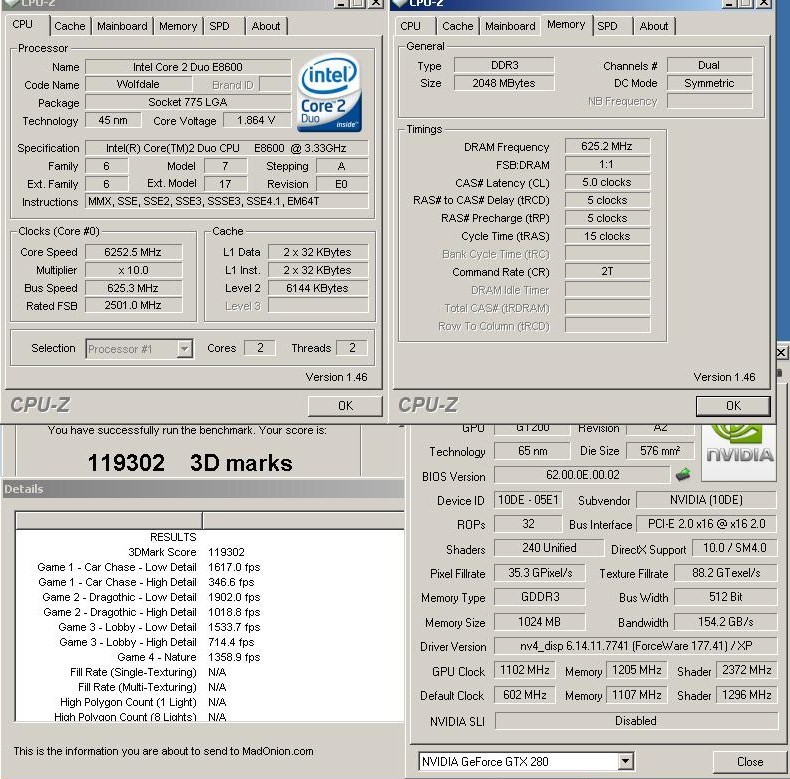This screenshot has width=790, height=779.
Task: Click the processor Name field E8600
Action: (188, 67)
